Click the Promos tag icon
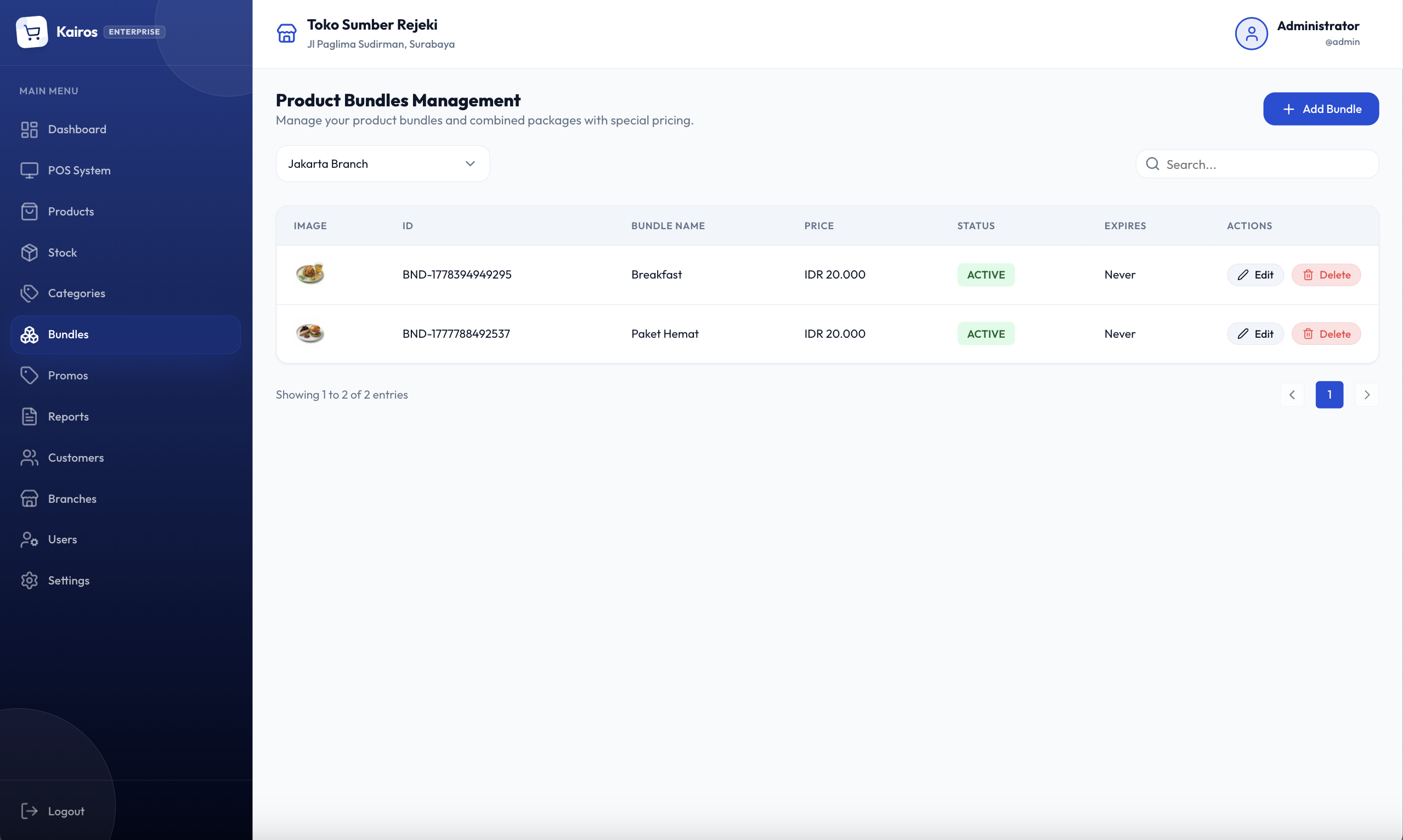Screen dimensions: 1403x840 (x=29, y=375)
